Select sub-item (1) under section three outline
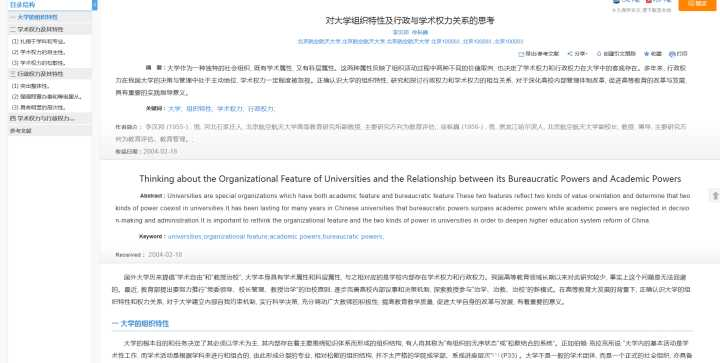The height and width of the screenshot is (363, 720). pyautogui.click(x=31, y=86)
